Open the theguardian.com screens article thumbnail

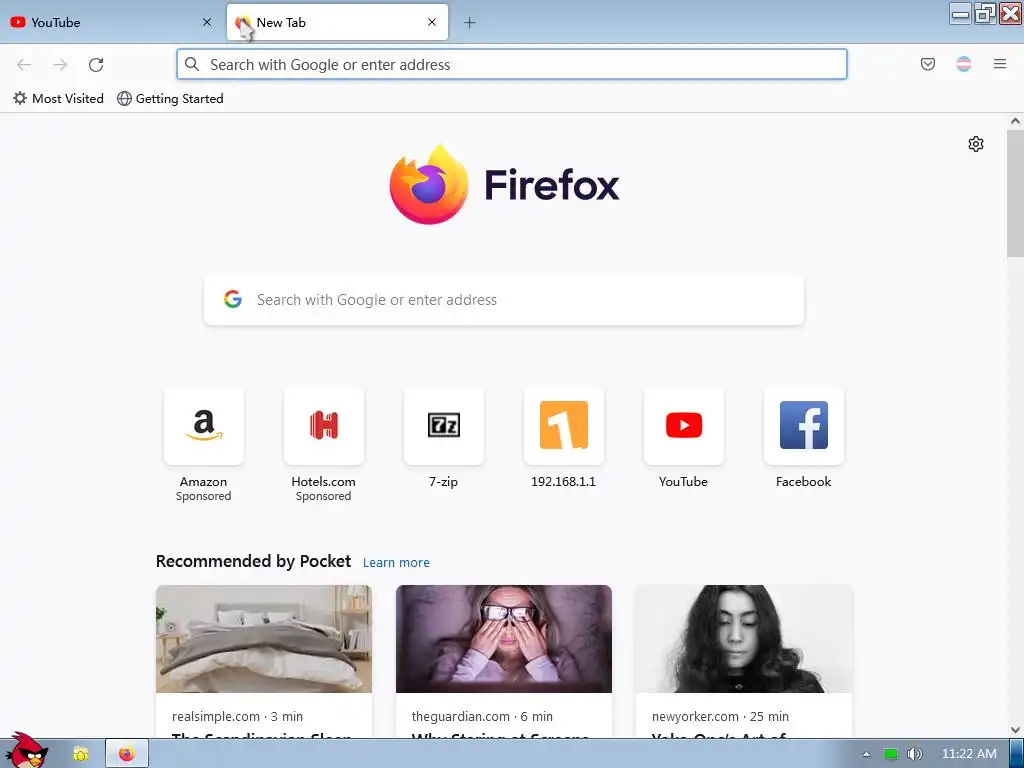click(x=504, y=639)
